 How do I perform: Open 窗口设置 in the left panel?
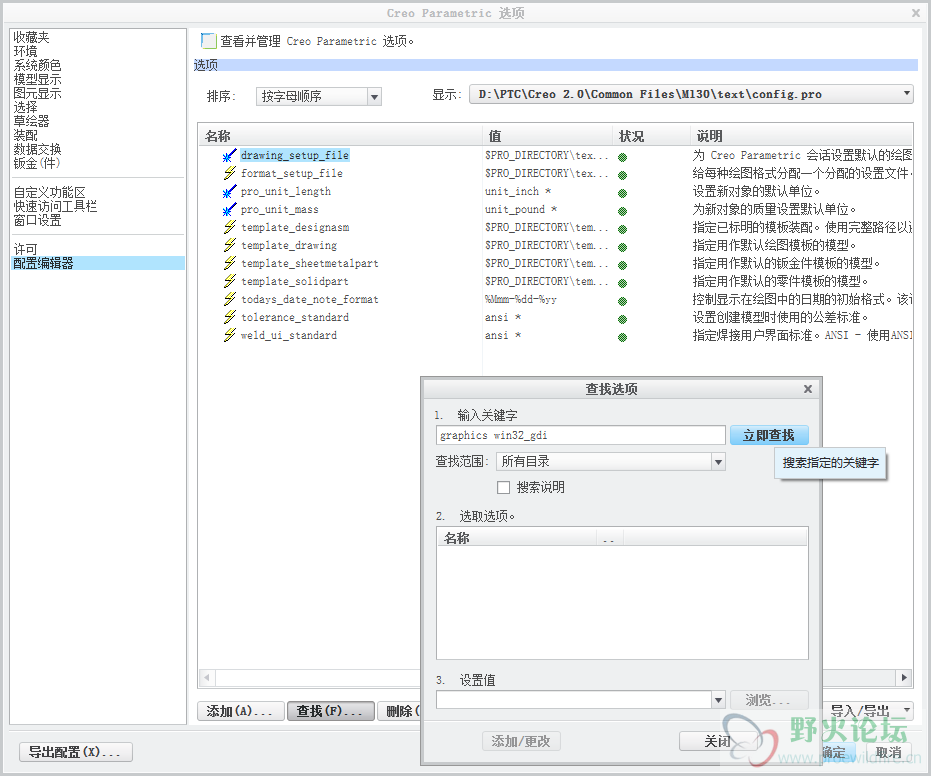(x=37, y=220)
